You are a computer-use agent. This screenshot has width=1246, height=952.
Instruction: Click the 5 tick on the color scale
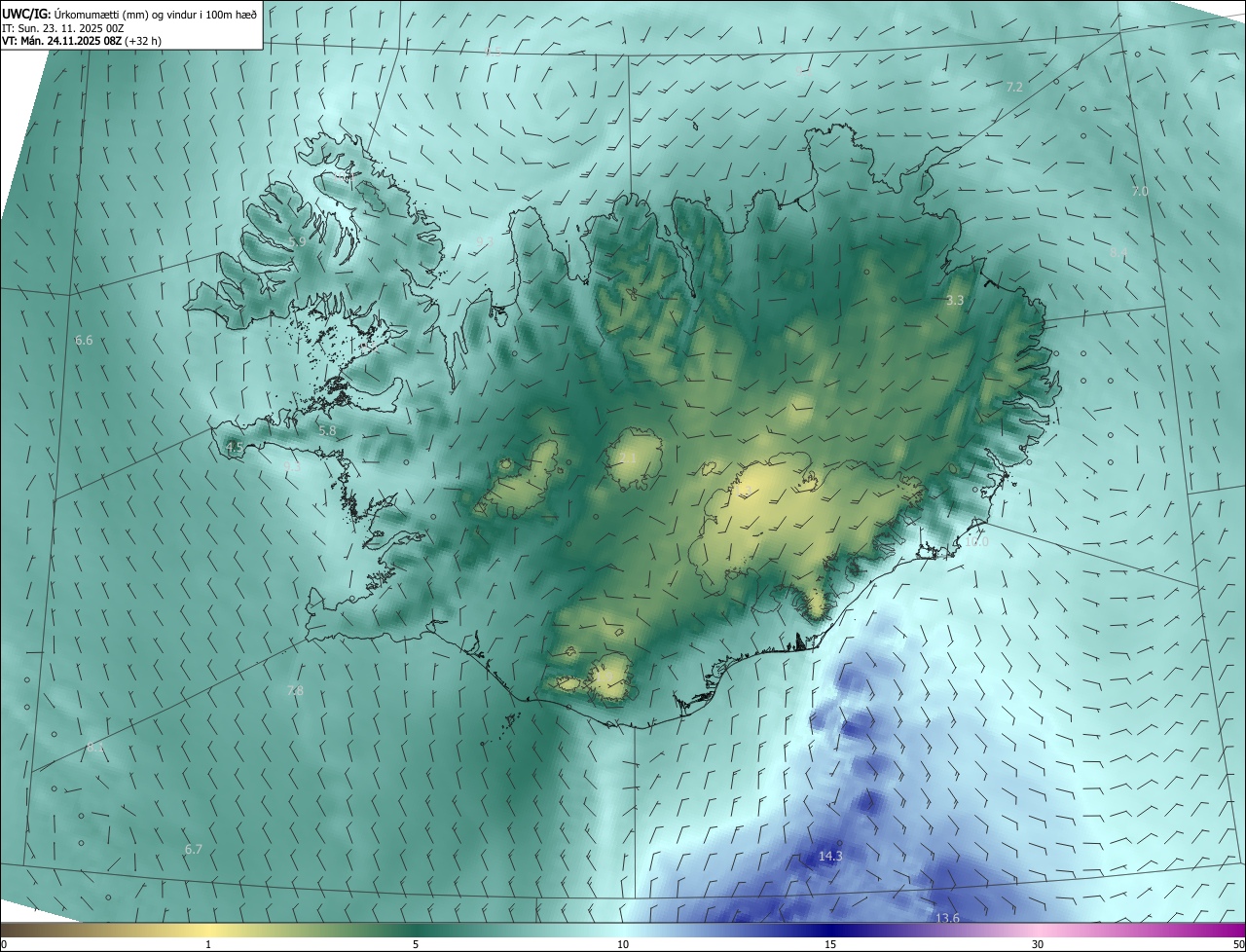point(416,944)
